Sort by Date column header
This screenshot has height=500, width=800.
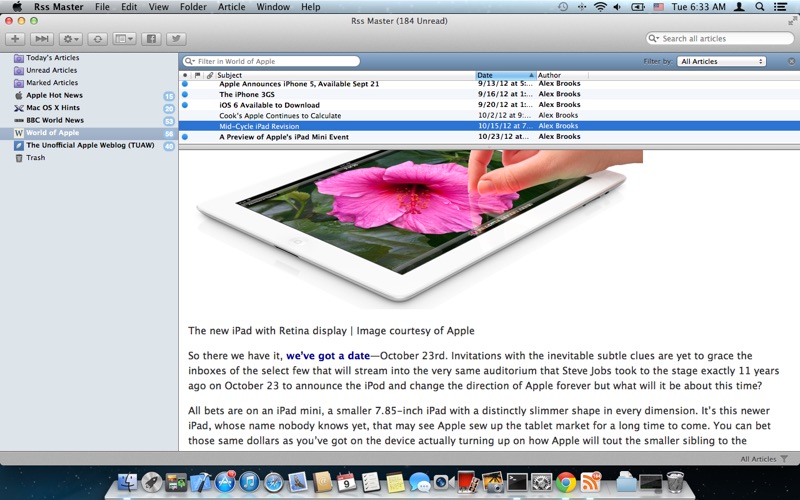[506, 75]
